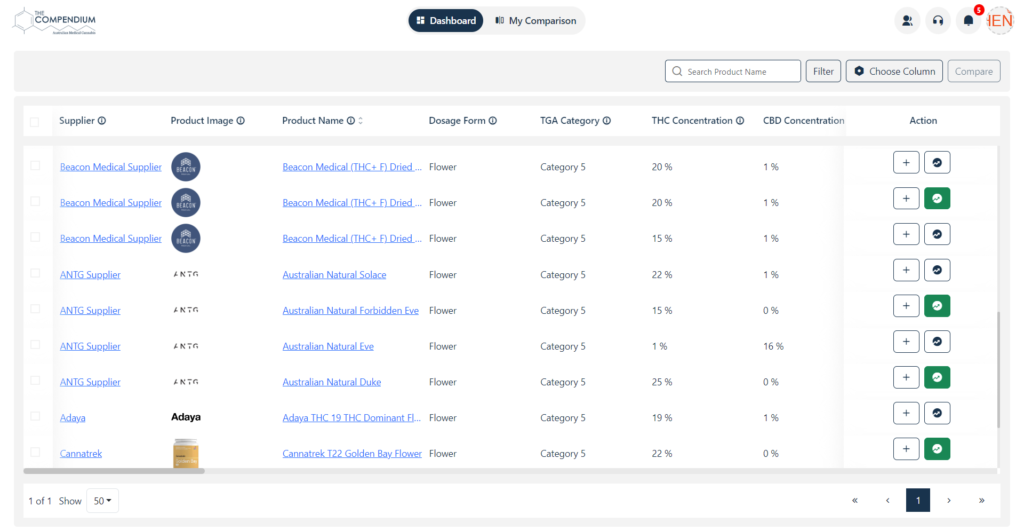Screen dimensions: 1024x530
Task: Check the Adaya row checkbox
Action: coord(35,416)
